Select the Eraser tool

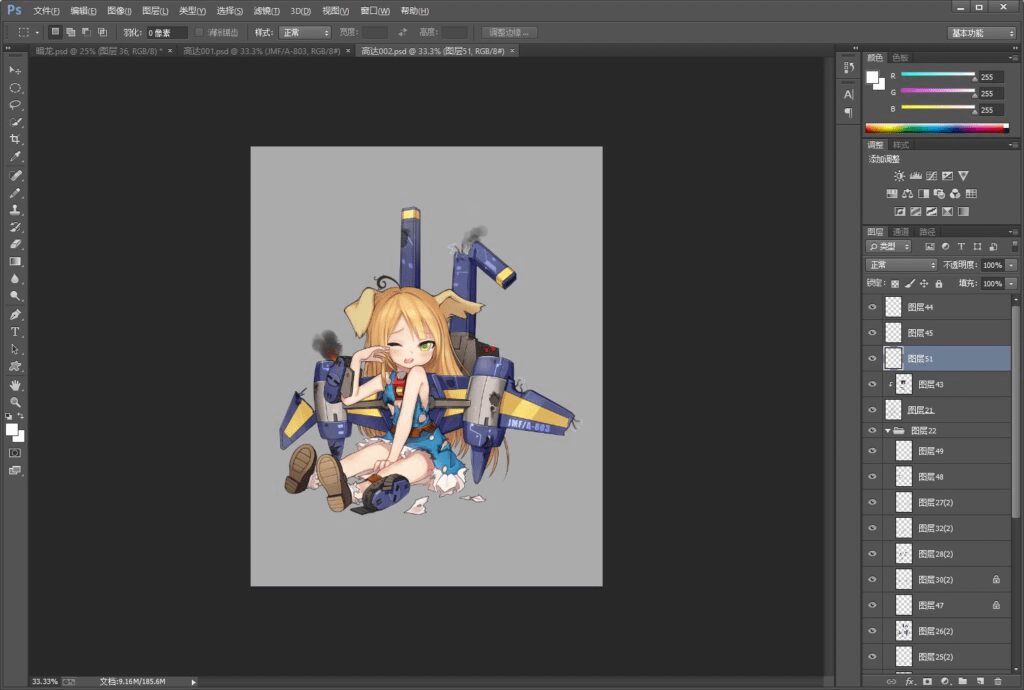15,244
